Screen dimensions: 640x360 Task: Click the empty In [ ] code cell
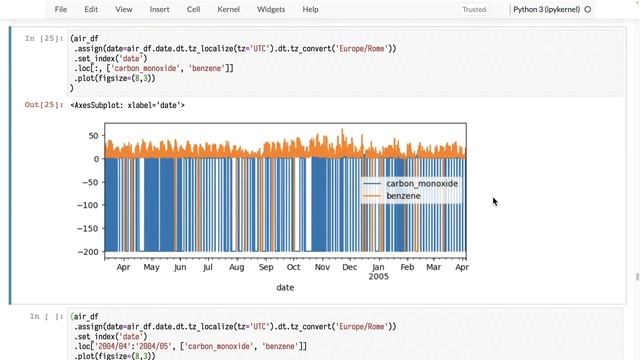point(345,335)
